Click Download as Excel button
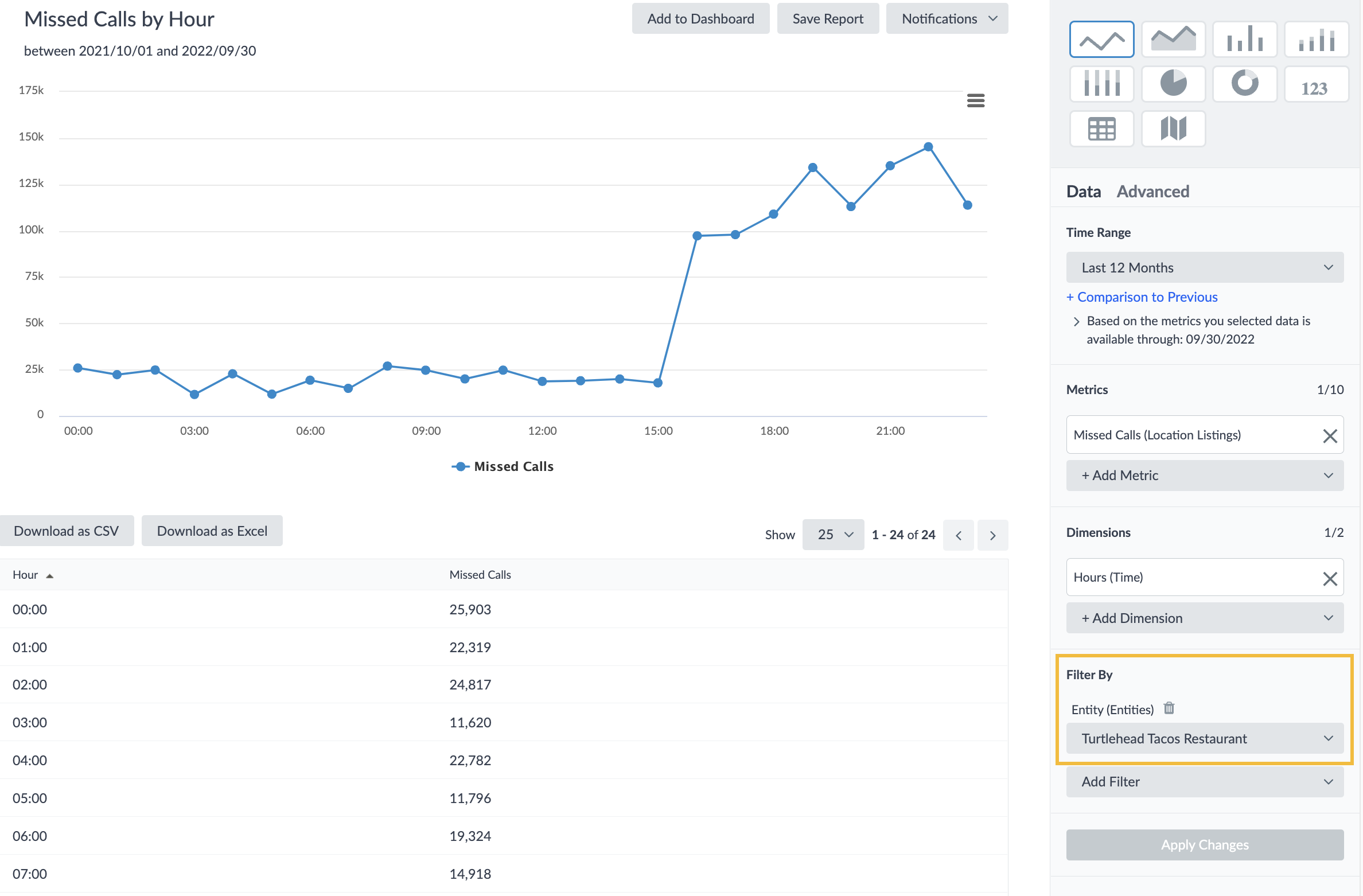The width and height of the screenshot is (1363, 896). pyautogui.click(x=212, y=531)
